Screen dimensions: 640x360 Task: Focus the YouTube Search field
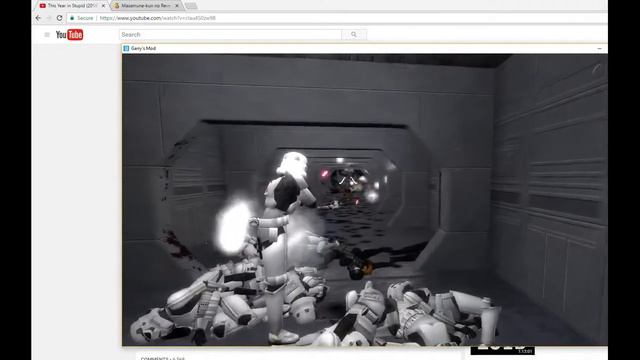pyautogui.click(x=230, y=35)
